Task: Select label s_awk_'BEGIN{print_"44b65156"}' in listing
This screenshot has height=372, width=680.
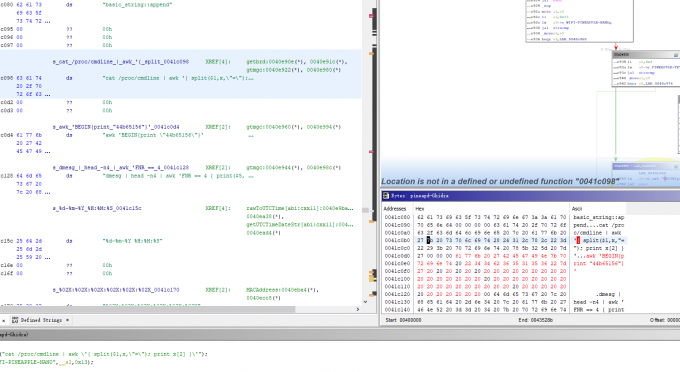Action: pyautogui.click(x=116, y=127)
